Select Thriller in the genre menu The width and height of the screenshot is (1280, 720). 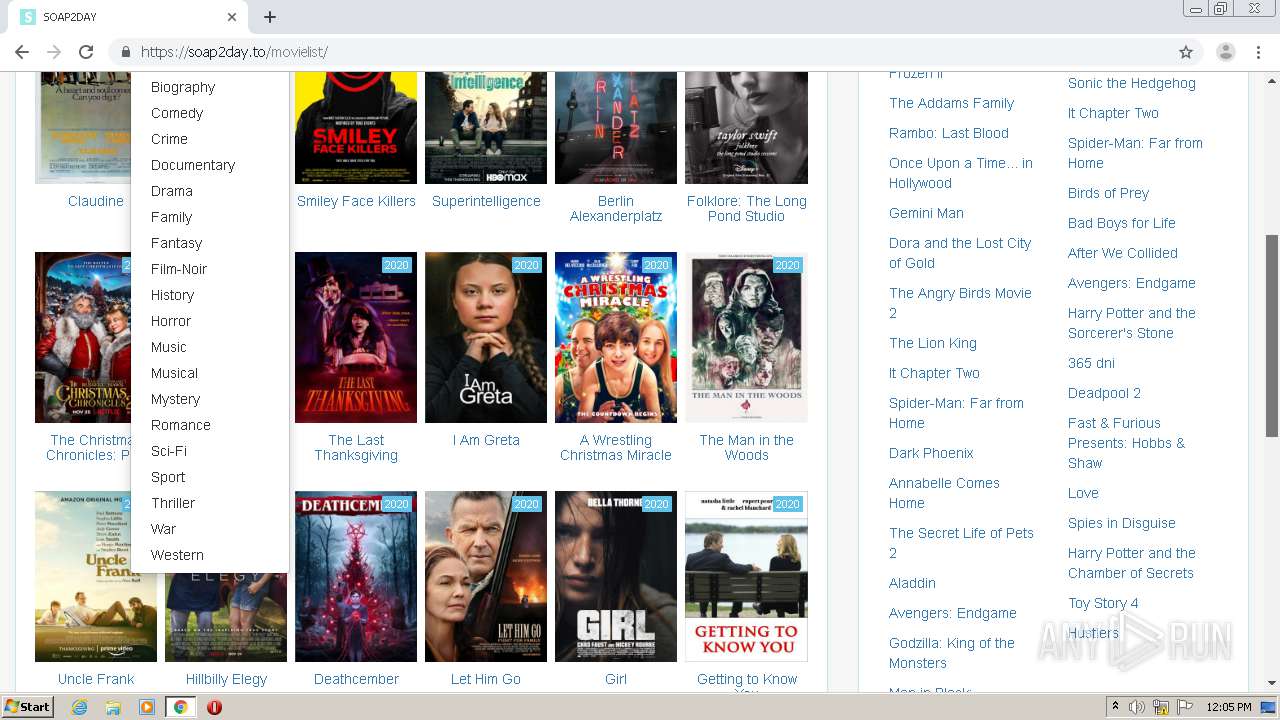coord(173,503)
